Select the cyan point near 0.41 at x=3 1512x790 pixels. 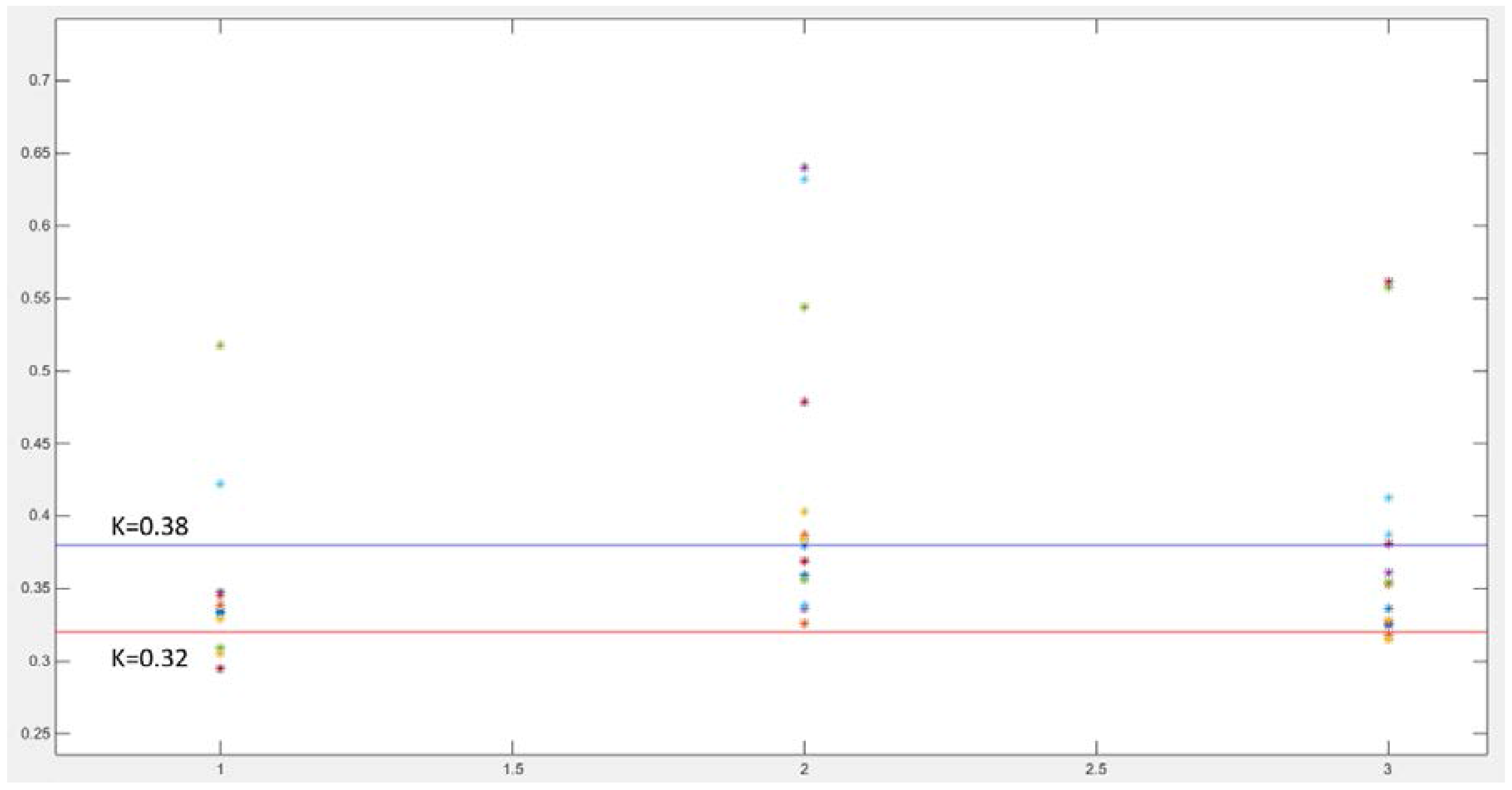pyautogui.click(x=1389, y=498)
